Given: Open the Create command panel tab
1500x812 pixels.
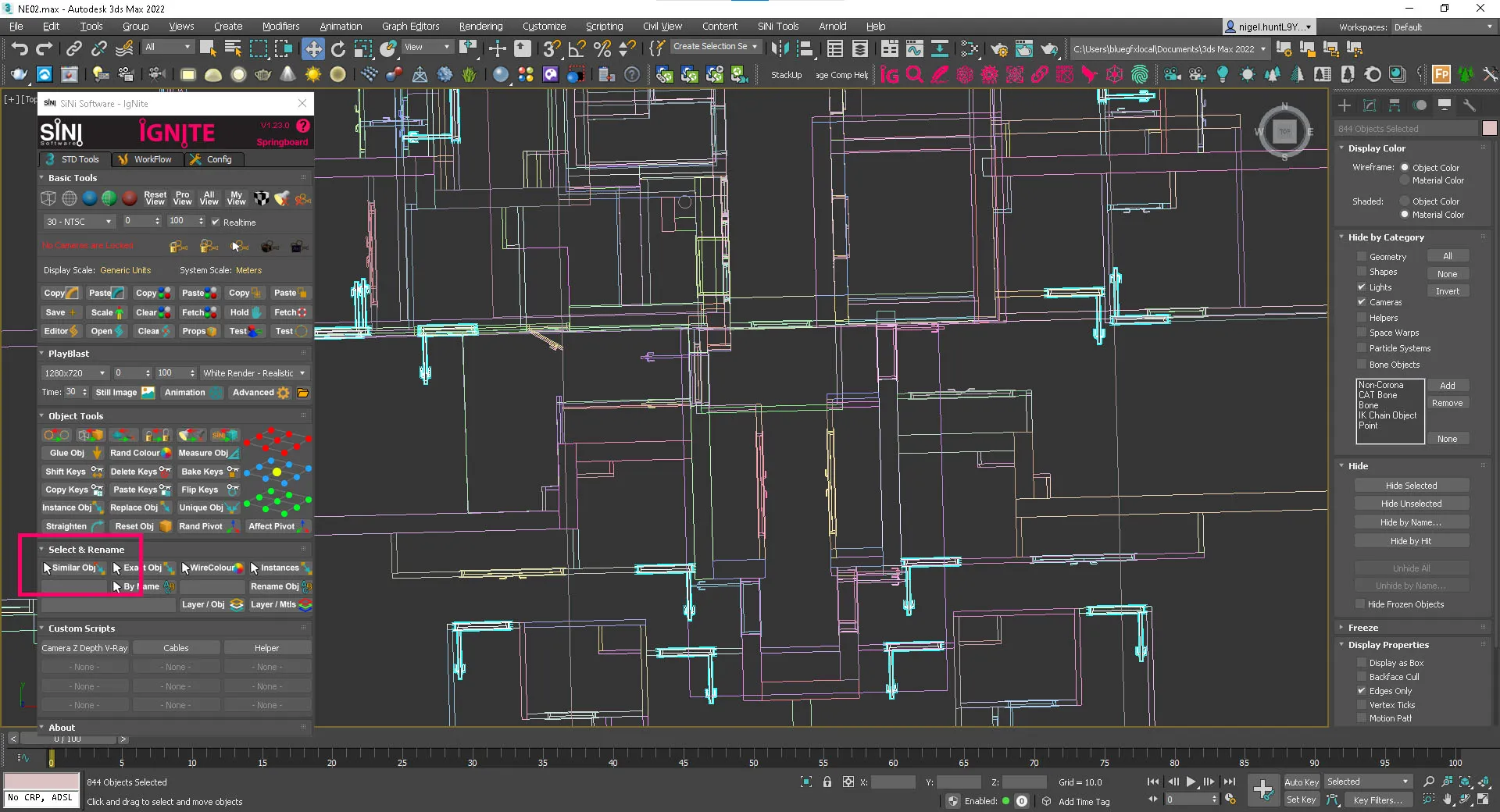Looking at the screenshot, I should coord(1345,105).
